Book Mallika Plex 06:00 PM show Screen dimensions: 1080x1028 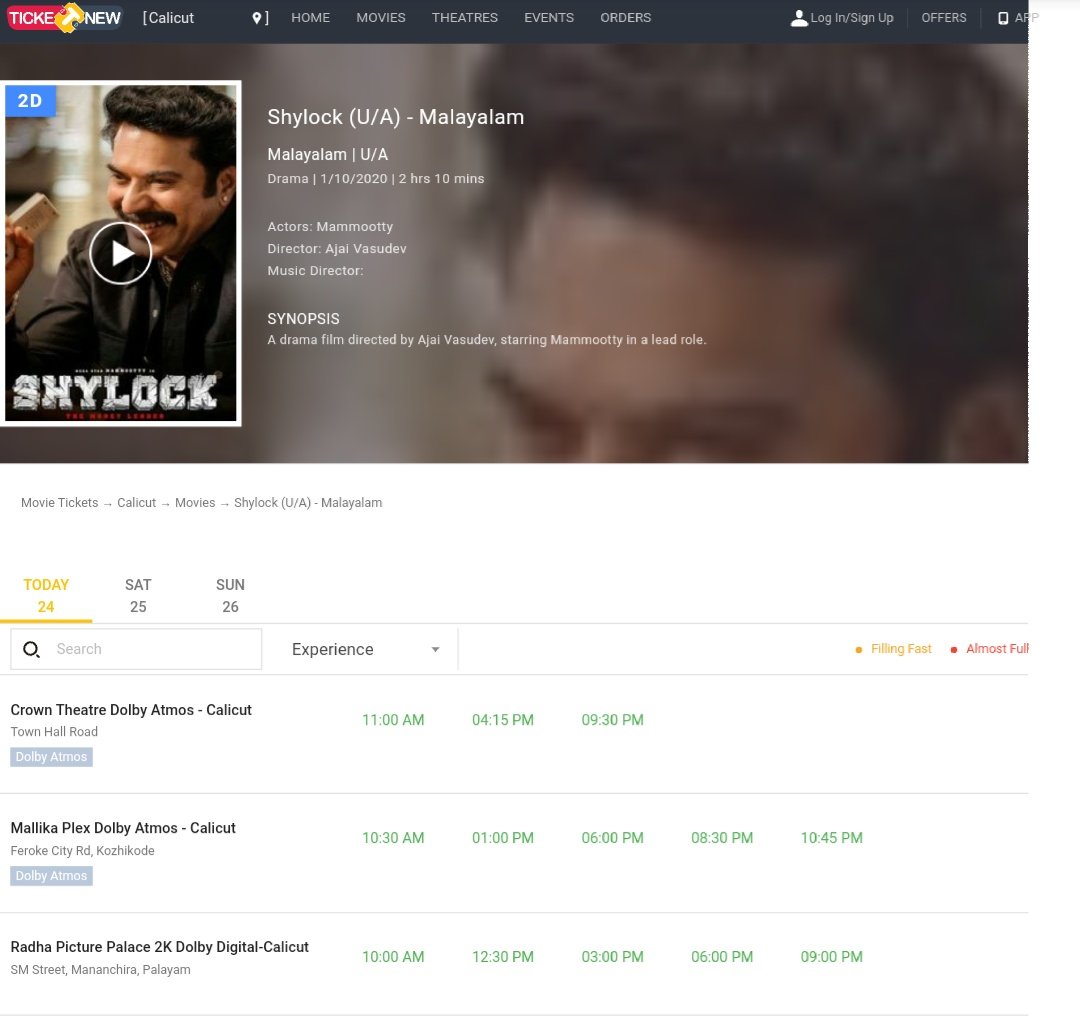pos(612,838)
